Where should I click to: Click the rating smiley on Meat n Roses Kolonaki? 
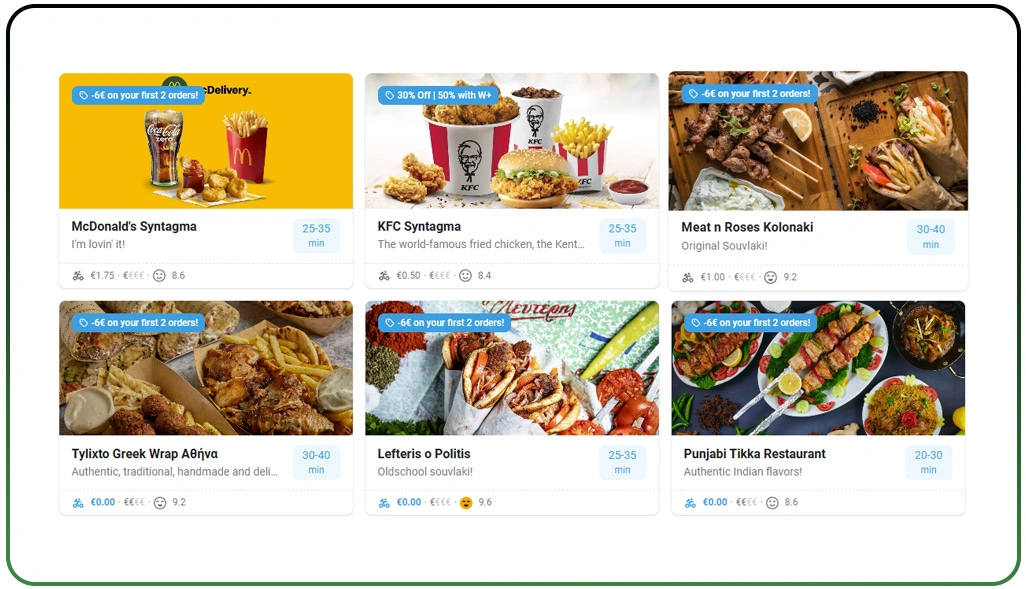[x=771, y=277]
